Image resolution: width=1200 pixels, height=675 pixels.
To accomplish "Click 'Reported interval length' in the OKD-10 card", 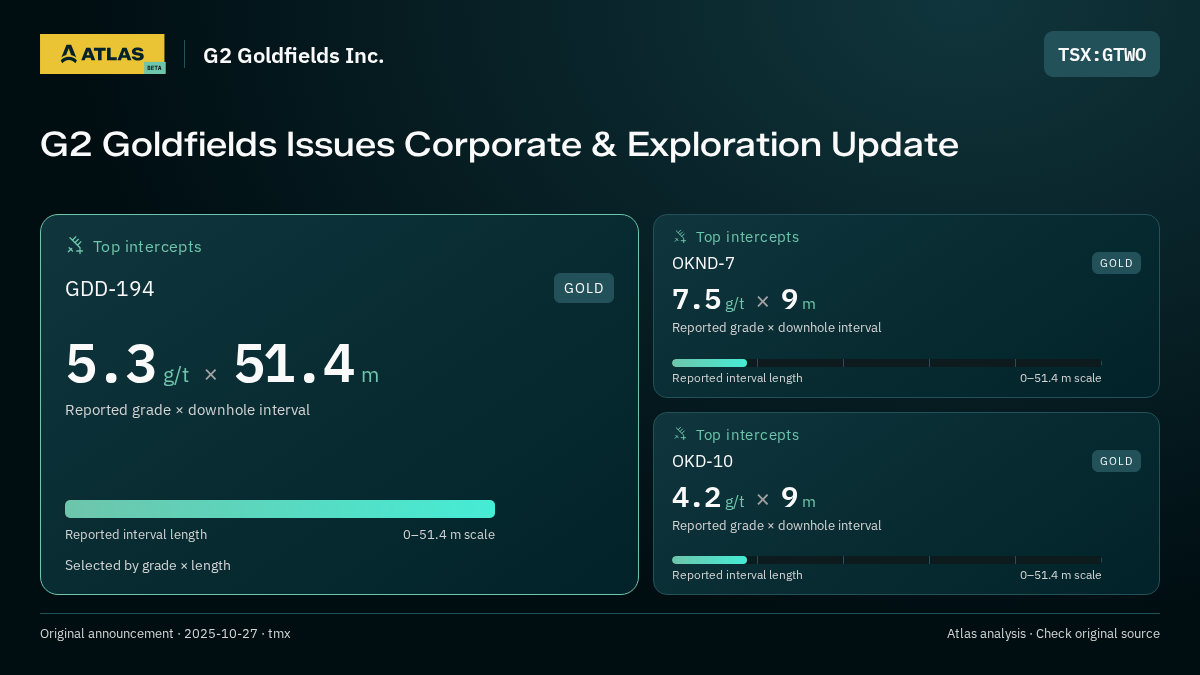I will [x=737, y=575].
